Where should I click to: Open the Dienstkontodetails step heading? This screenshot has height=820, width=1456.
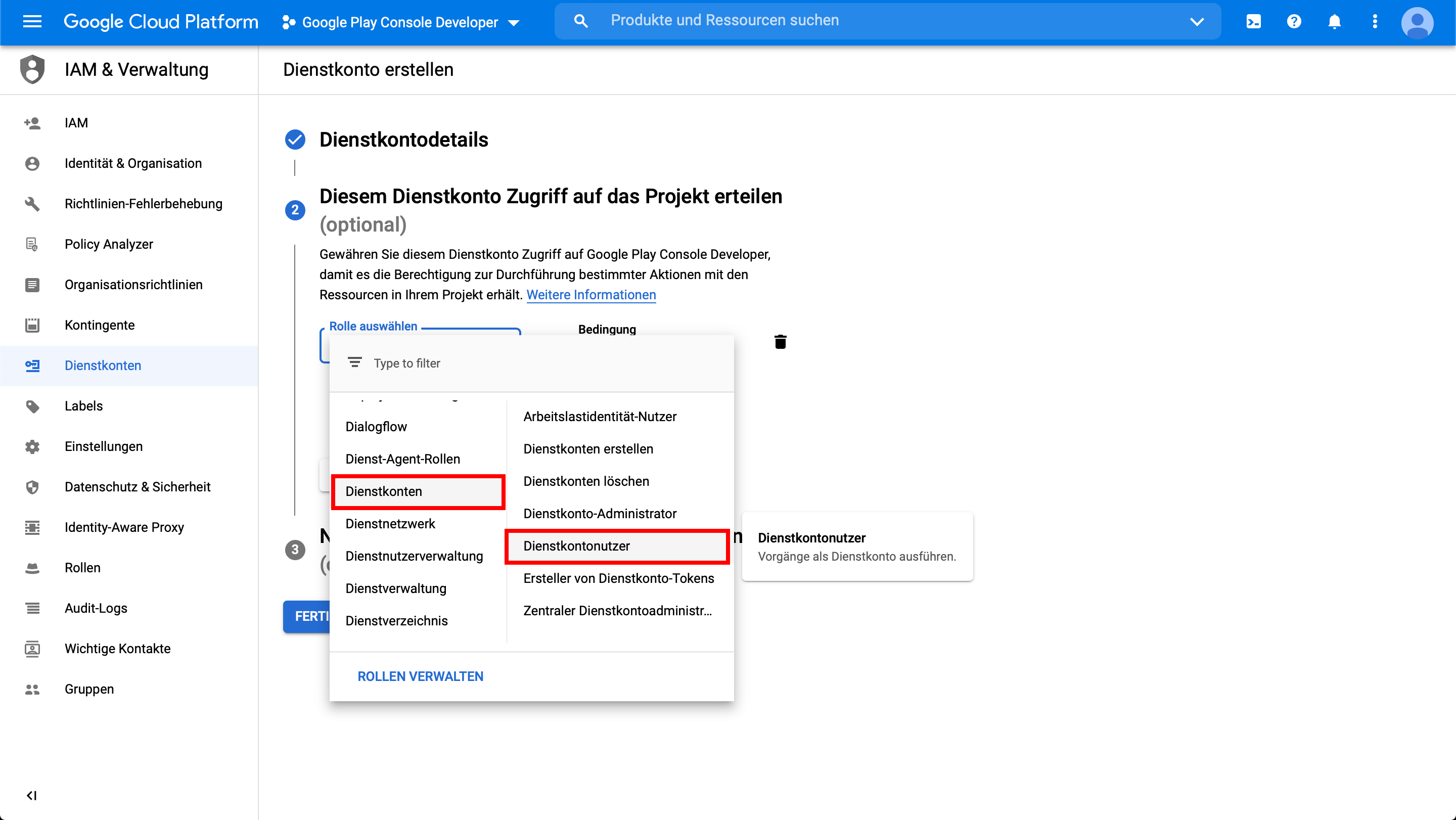pyautogui.click(x=403, y=140)
